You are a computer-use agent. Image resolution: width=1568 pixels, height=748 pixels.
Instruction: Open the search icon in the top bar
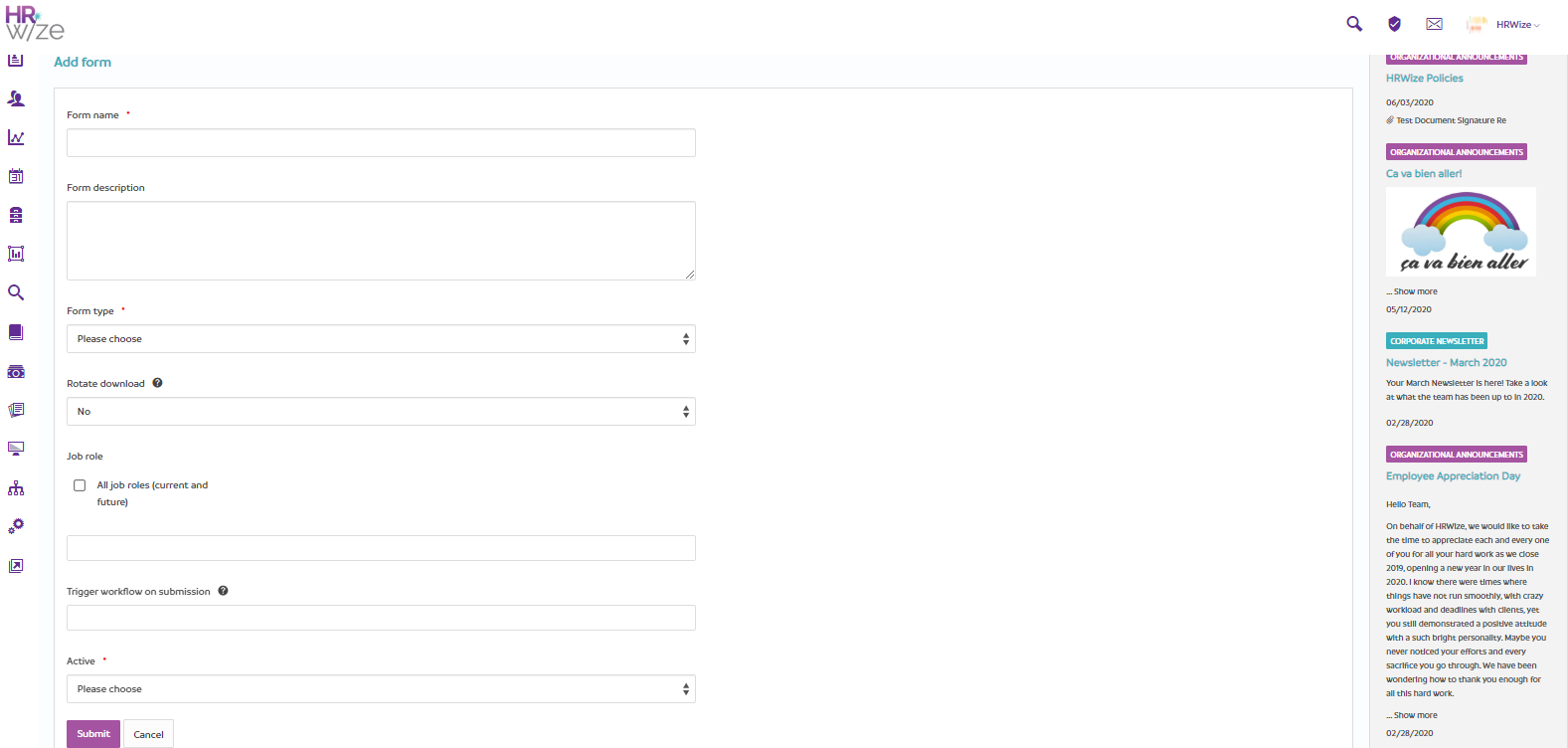coord(1353,22)
